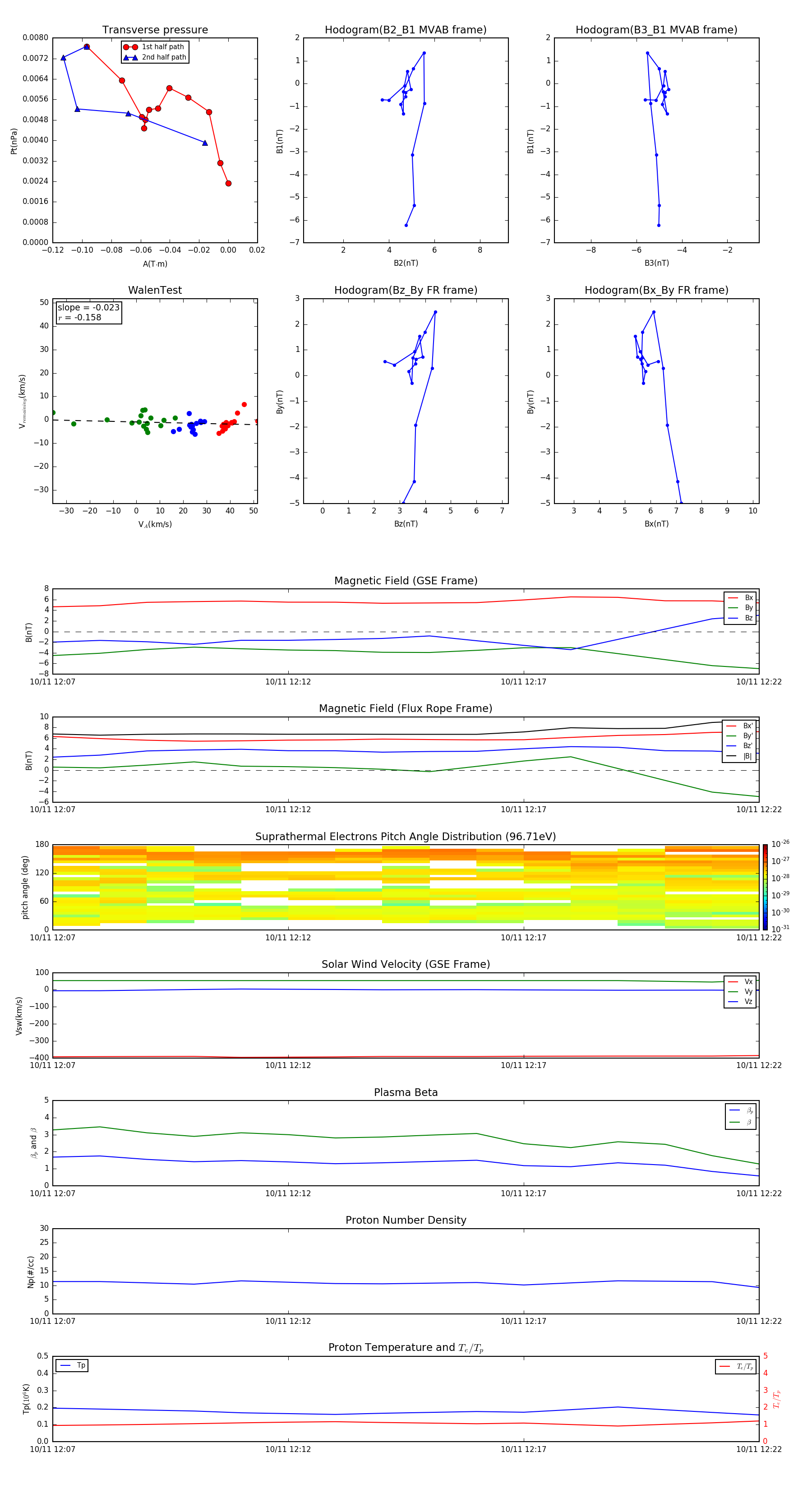812x1489 pixels.
Task: Click the 'Transverse pressure' plot title
Action: (155, 30)
